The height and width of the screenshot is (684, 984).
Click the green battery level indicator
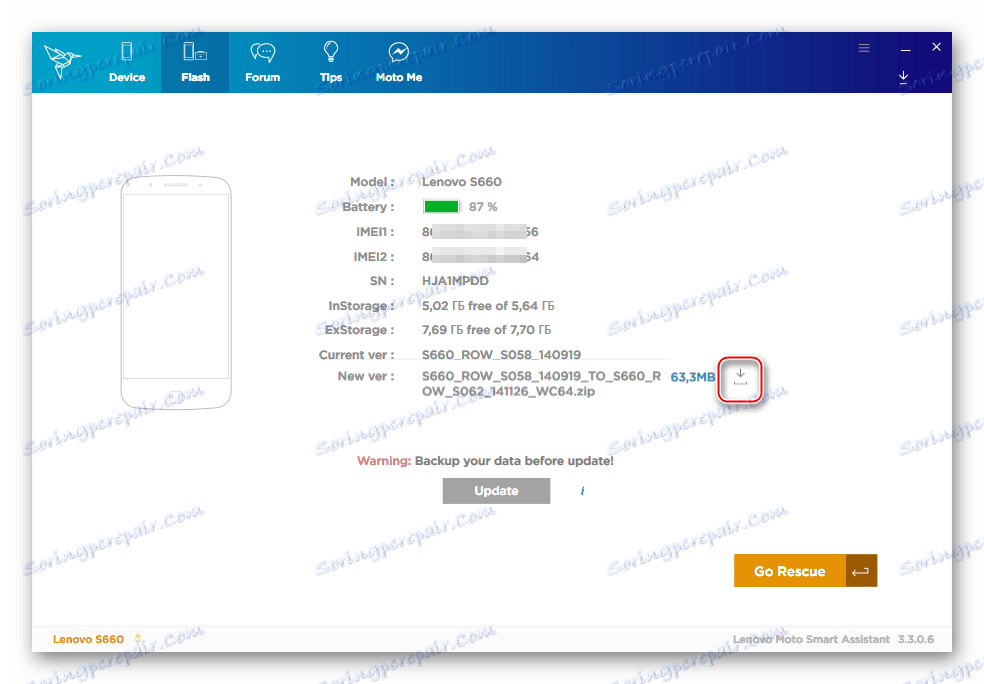coord(440,206)
